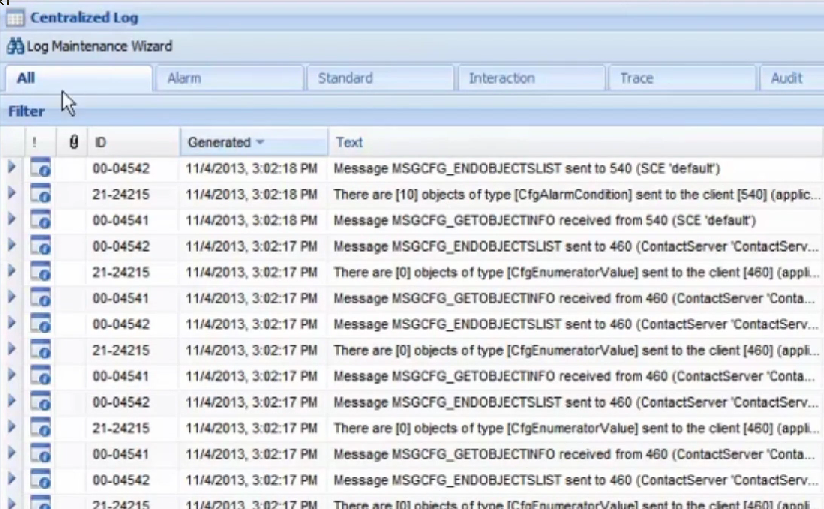Click the log level icon in the first row
824x509 pixels.
[x=40, y=168]
